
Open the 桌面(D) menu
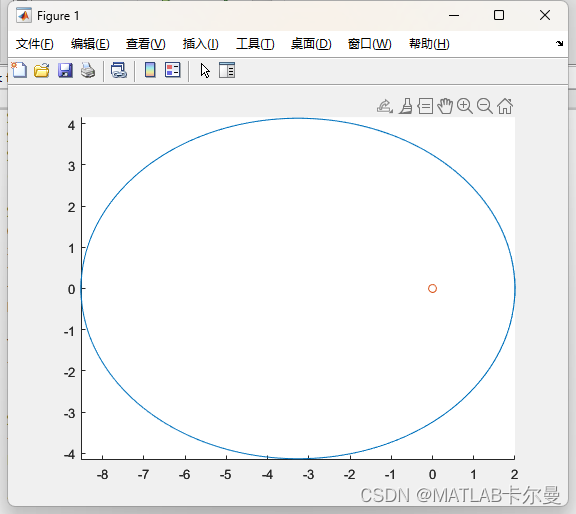pyautogui.click(x=311, y=44)
